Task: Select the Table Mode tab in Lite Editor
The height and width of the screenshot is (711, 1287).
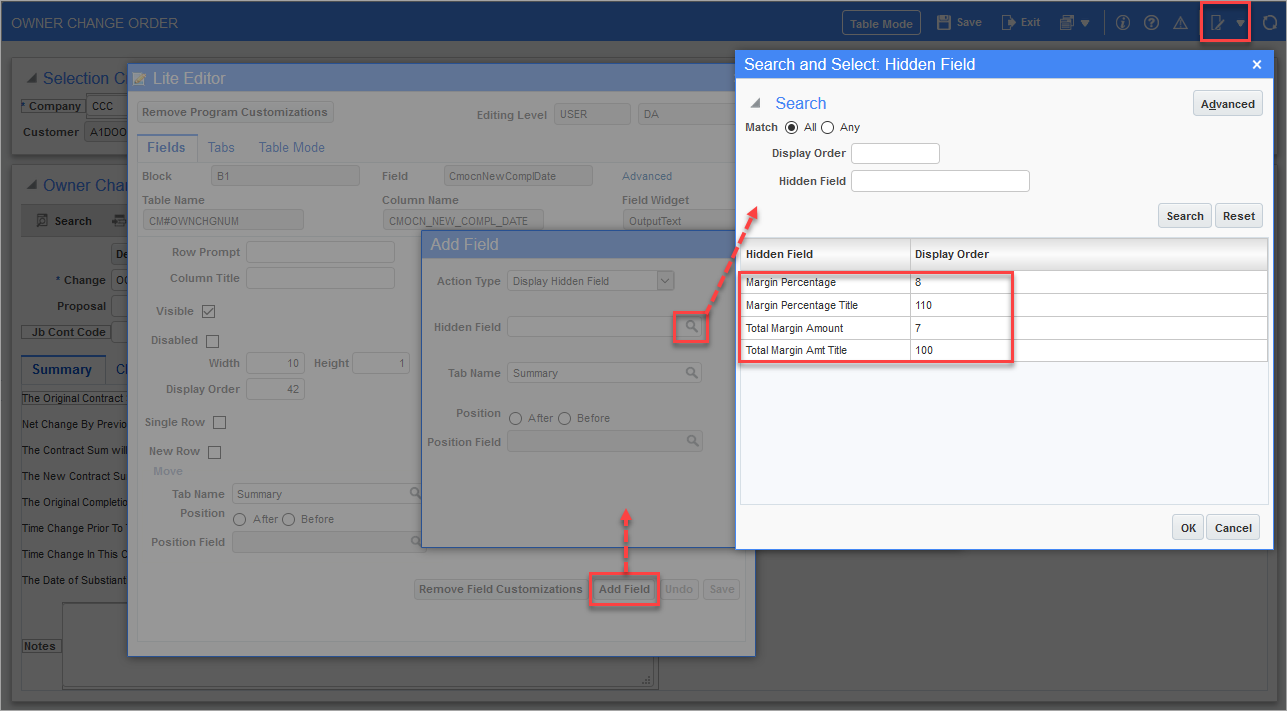Action: 291,147
